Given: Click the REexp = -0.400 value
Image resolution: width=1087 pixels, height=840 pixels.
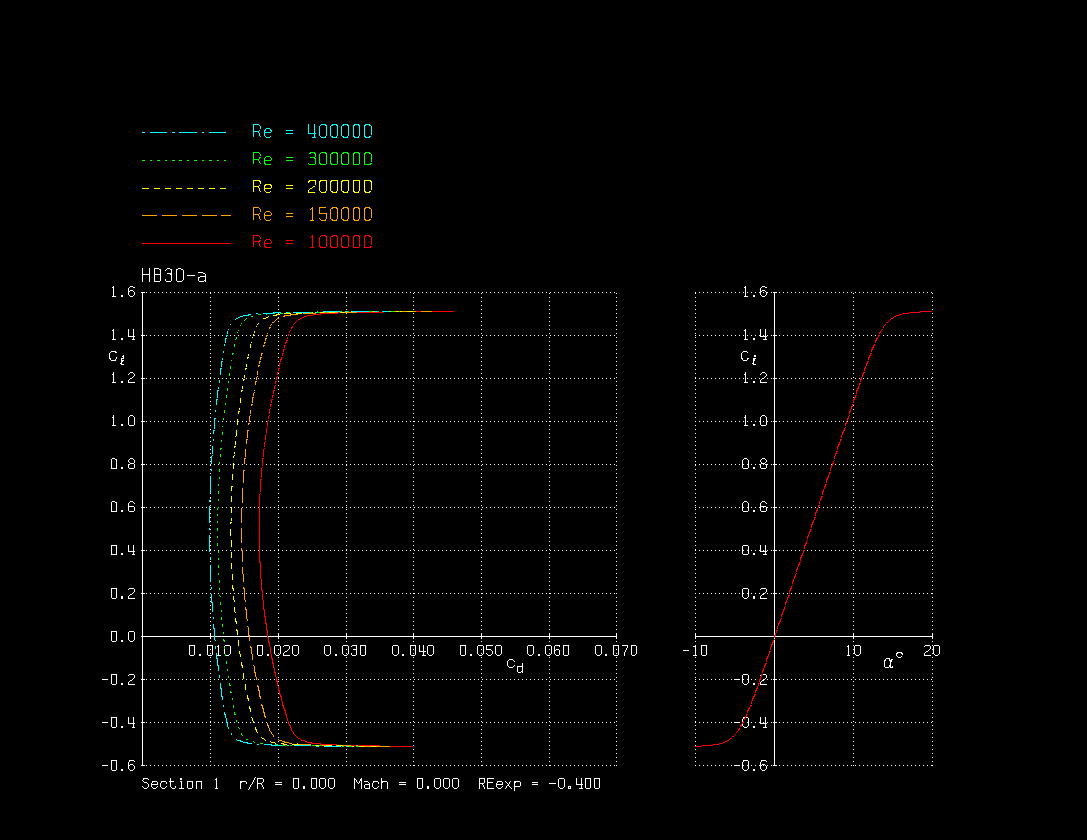Looking at the screenshot, I should pos(539,784).
